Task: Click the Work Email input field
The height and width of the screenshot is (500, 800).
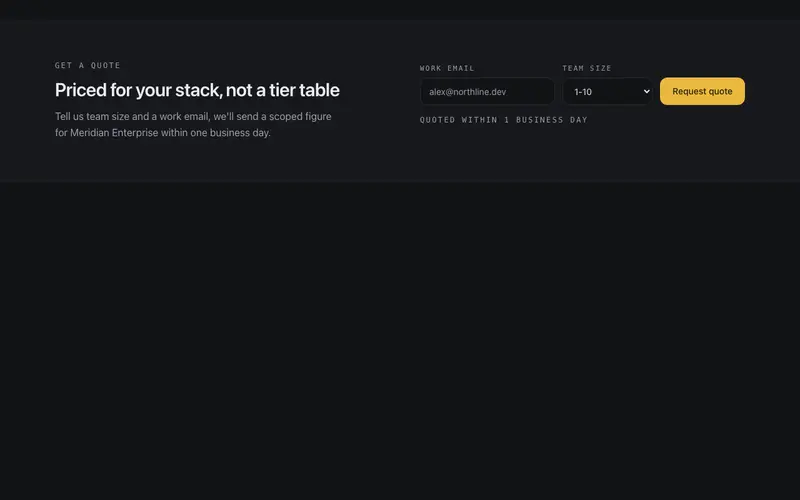Action: 487,91
